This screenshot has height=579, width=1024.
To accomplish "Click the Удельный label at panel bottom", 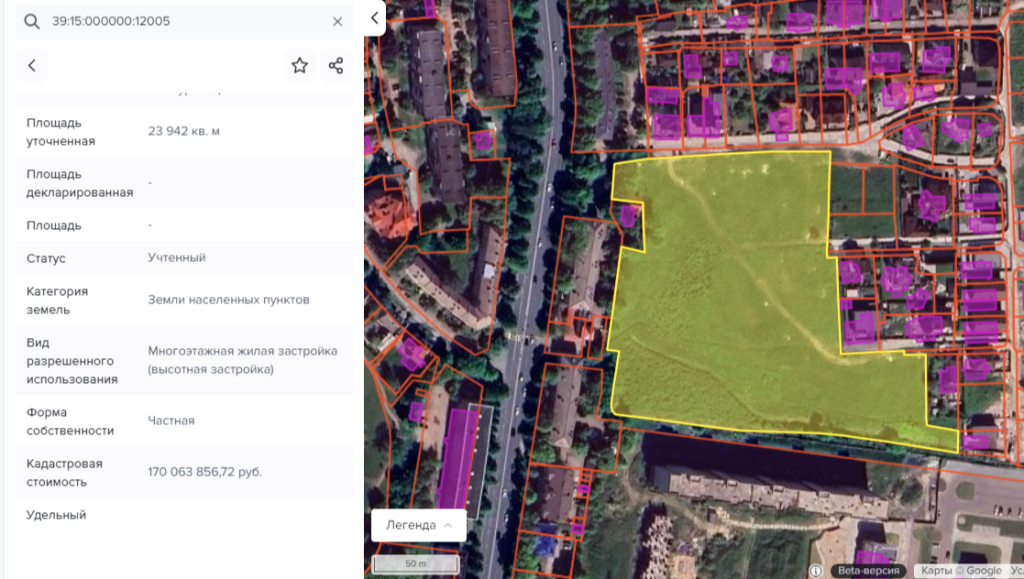I will 56,515.
